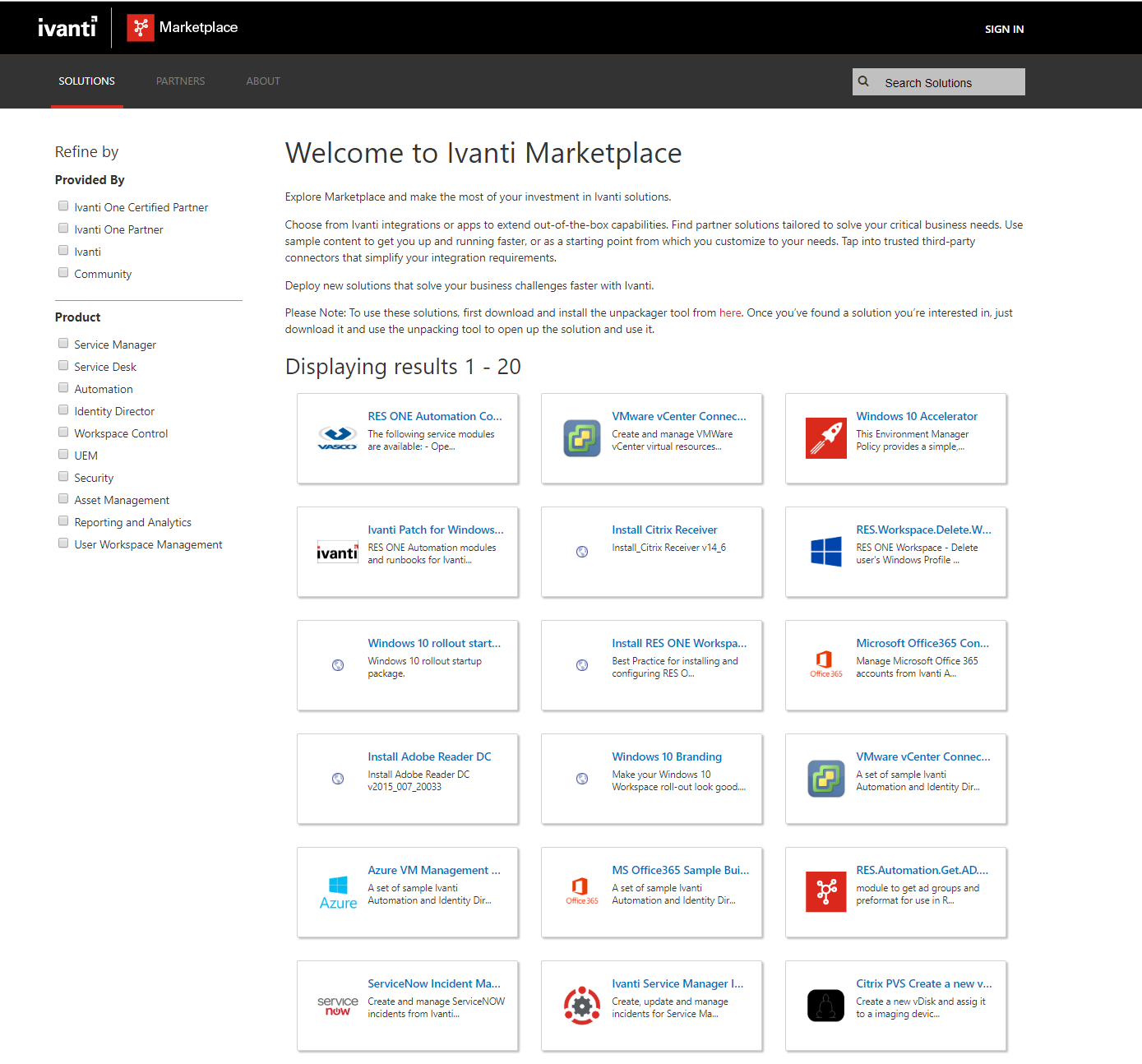The image size is (1142, 1064).
Task: Open the 'here' unpackager tool link
Action: [730, 312]
